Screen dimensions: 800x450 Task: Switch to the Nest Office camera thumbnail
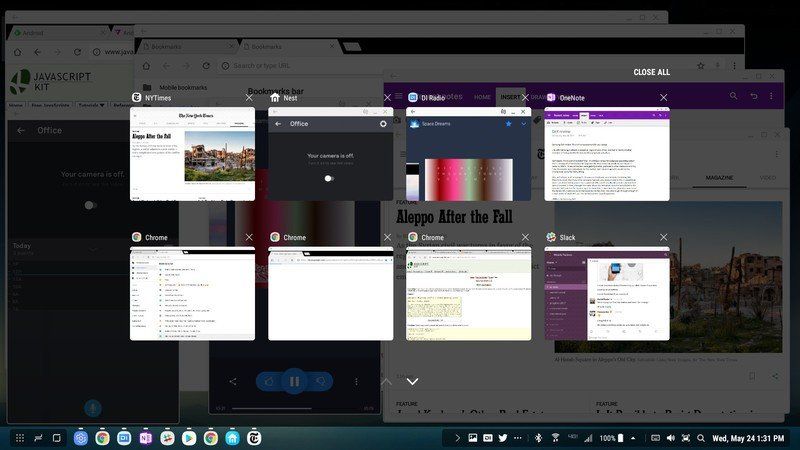pos(331,154)
